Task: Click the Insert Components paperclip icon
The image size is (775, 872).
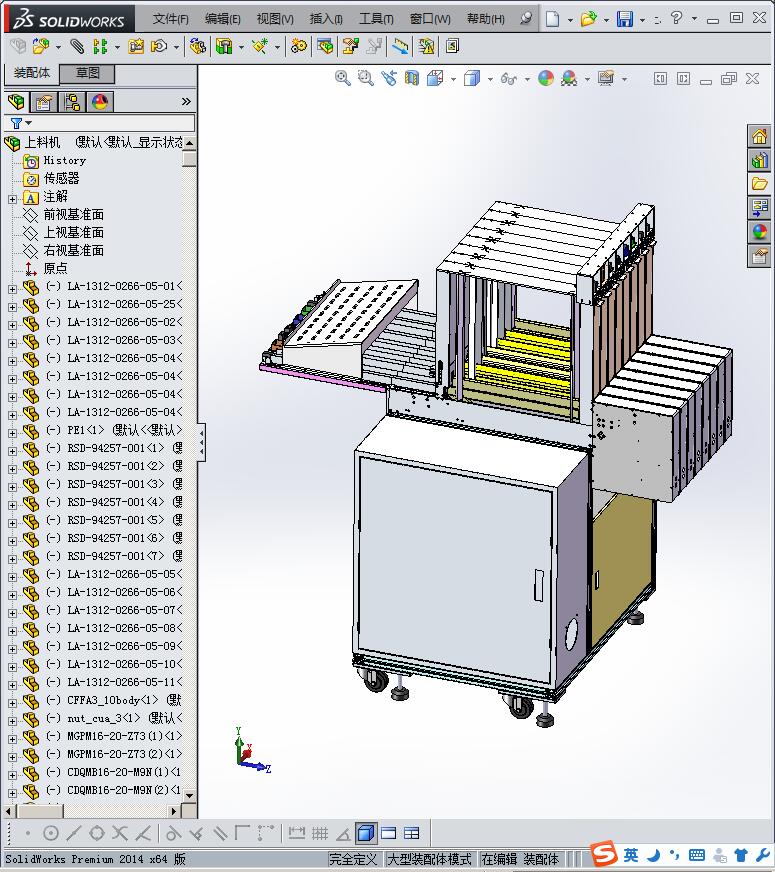Action: click(x=77, y=46)
